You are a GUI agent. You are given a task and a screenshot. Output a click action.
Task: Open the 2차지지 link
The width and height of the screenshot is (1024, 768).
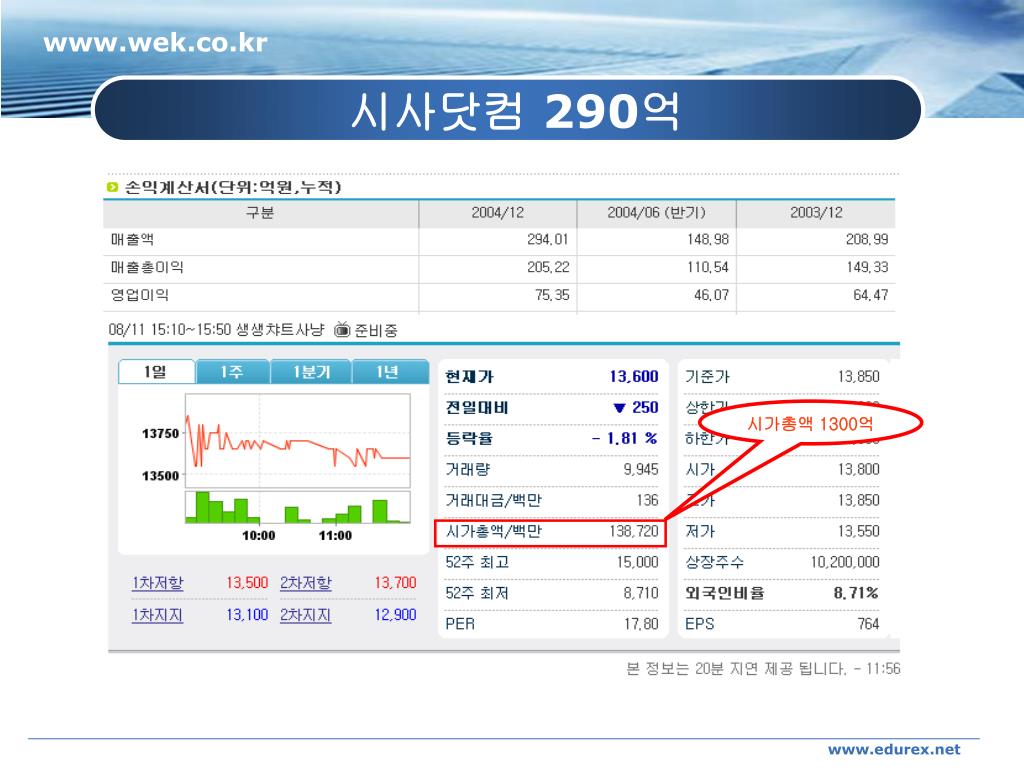point(306,615)
